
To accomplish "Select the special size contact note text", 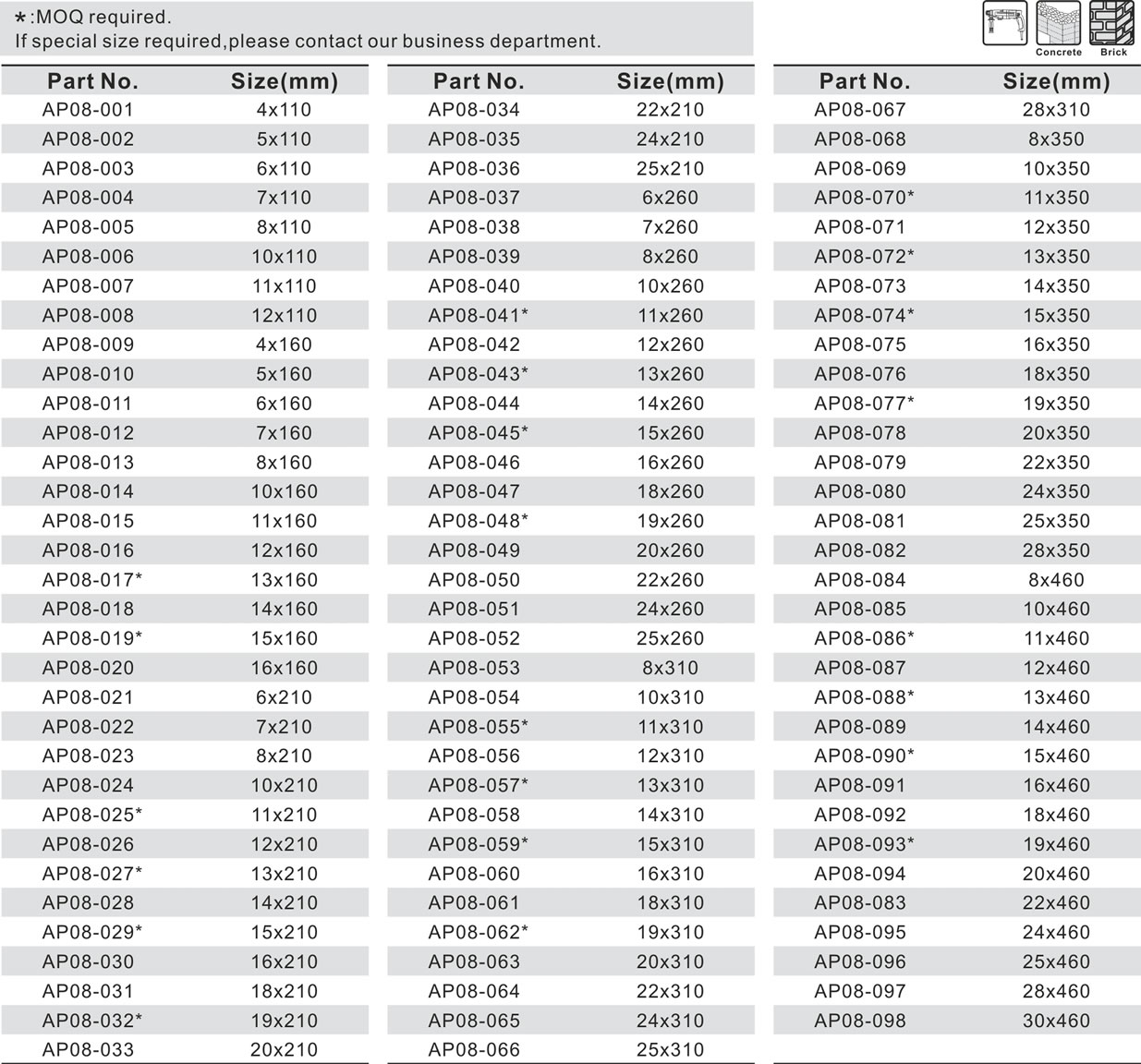I will [x=308, y=42].
